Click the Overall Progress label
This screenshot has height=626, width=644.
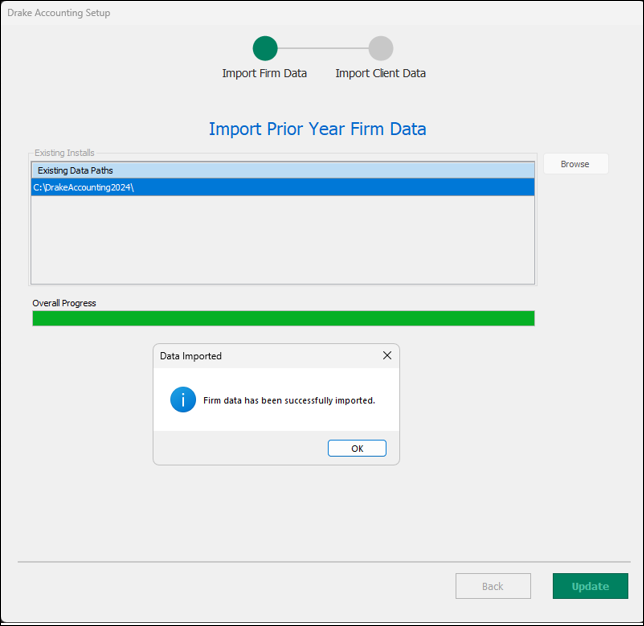(64, 303)
